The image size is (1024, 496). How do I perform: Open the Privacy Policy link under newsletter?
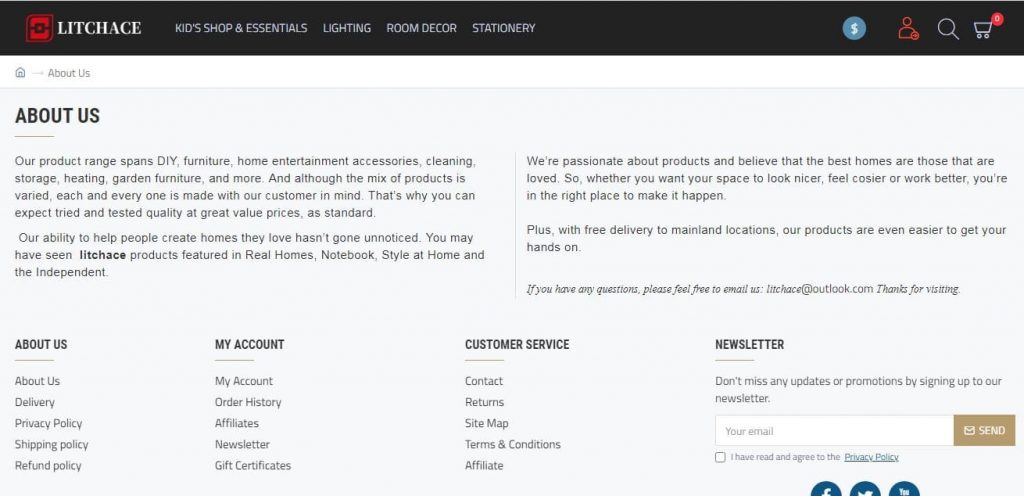(x=871, y=457)
